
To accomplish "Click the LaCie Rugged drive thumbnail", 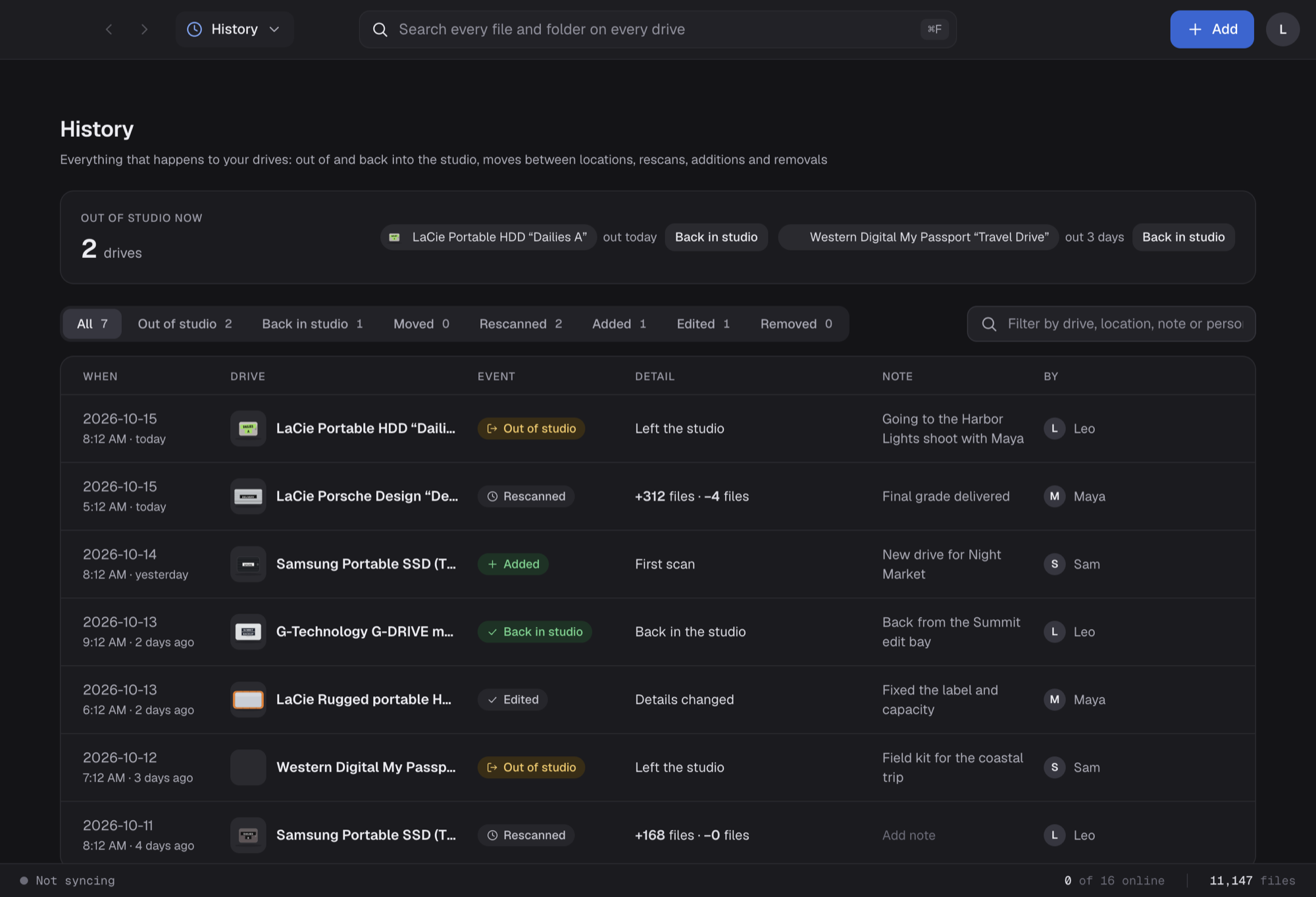I will 248,700.
